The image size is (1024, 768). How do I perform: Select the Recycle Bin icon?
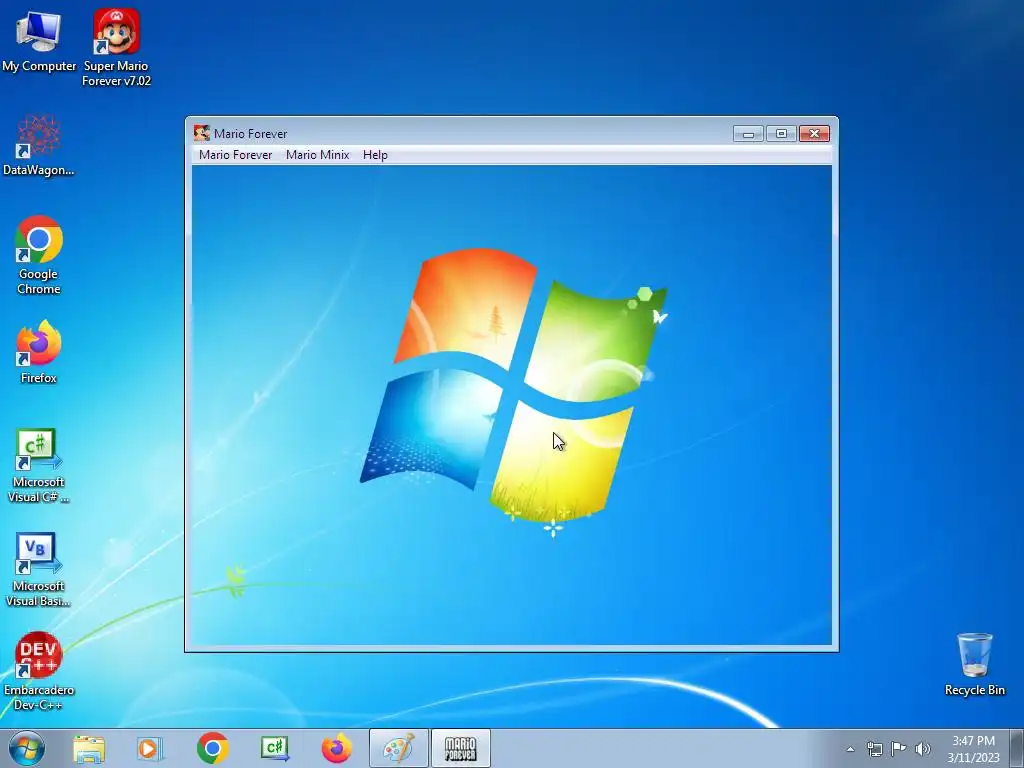(974, 664)
